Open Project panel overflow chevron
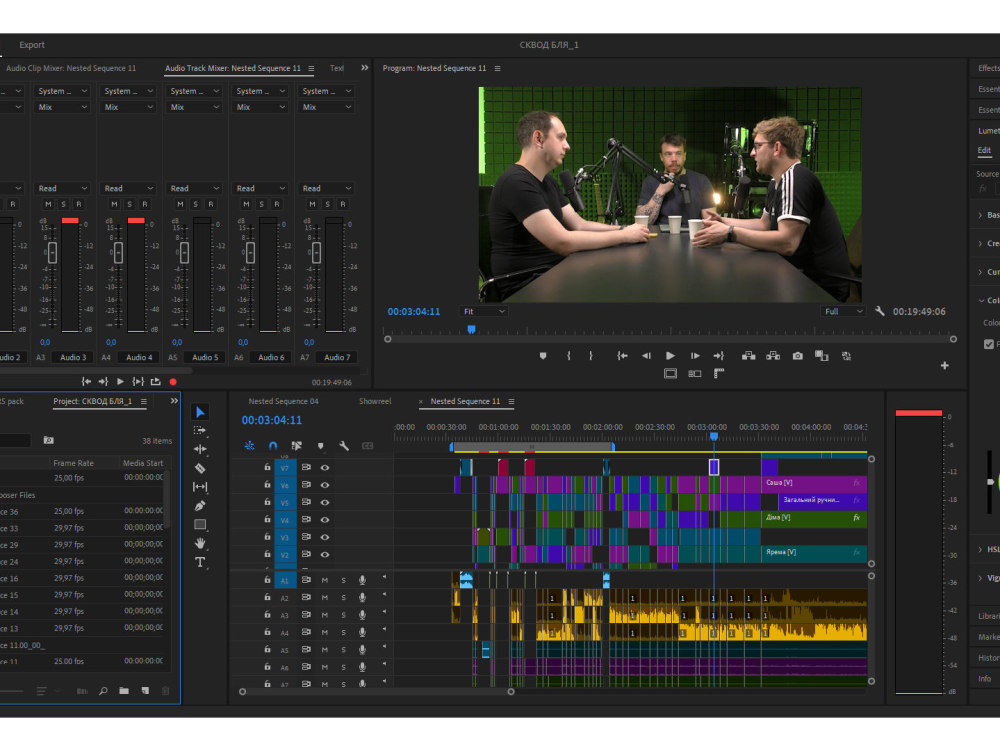This screenshot has width=1000, height=751. pos(174,401)
